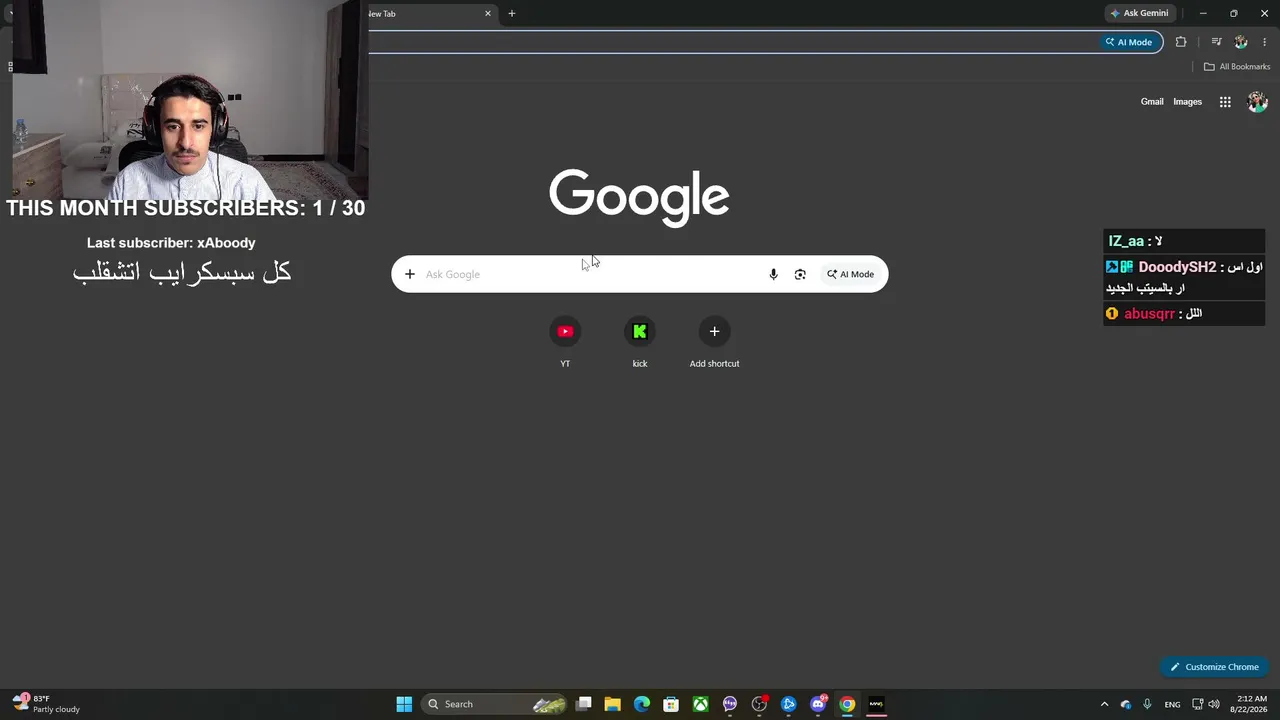Open Microsoft Store from the taskbar
1280x720 pixels.
click(x=671, y=704)
